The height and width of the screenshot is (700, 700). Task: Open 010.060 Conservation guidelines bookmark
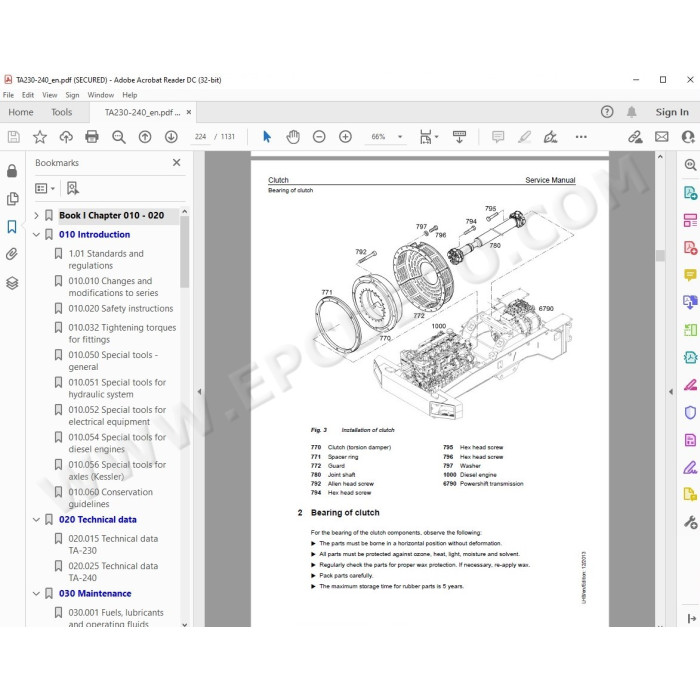tap(110, 498)
